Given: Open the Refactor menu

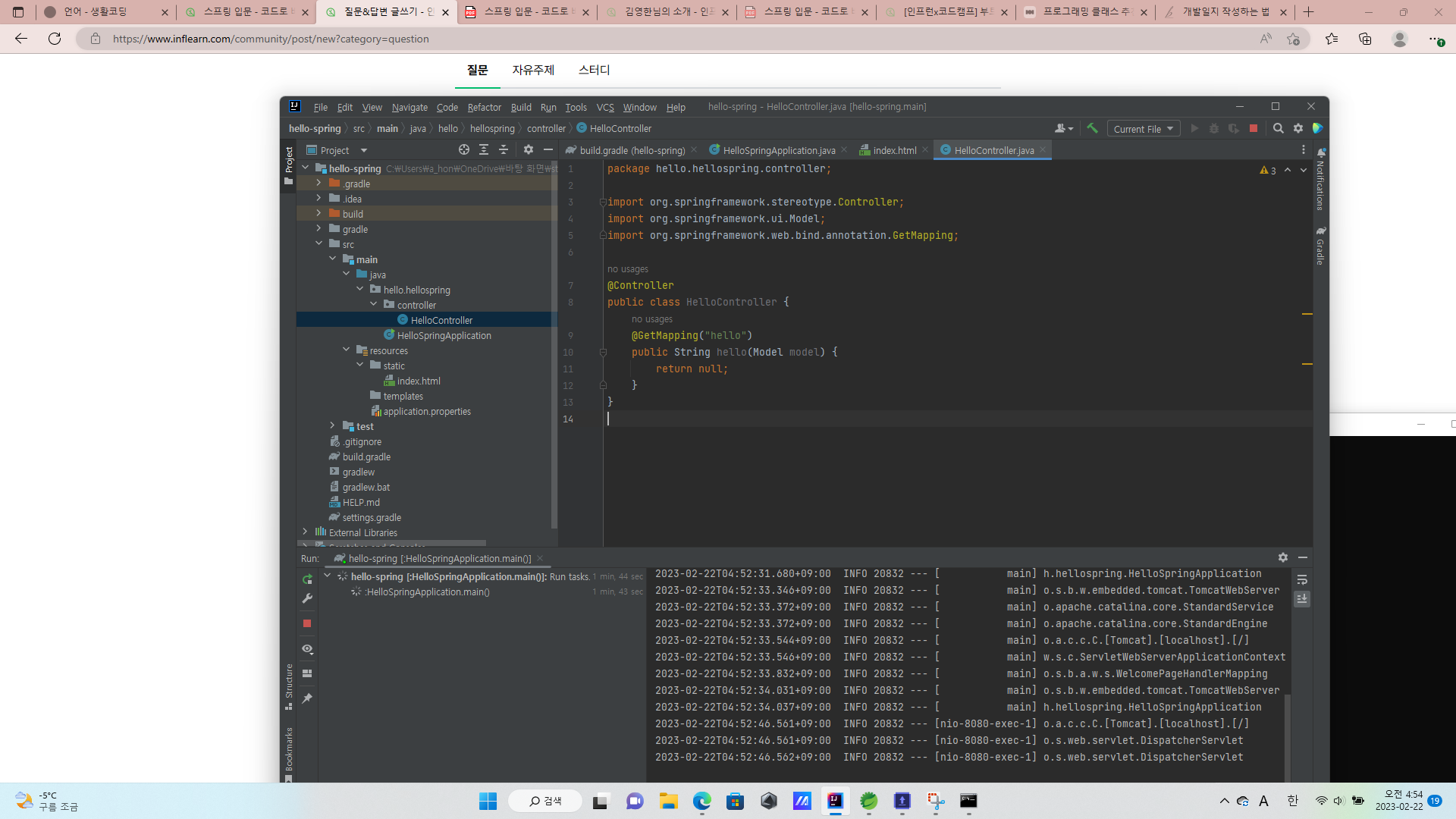Looking at the screenshot, I should (x=484, y=107).
